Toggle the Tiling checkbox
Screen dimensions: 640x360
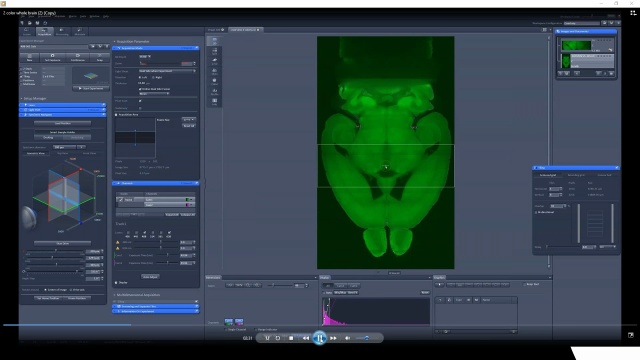coord(22,76)
